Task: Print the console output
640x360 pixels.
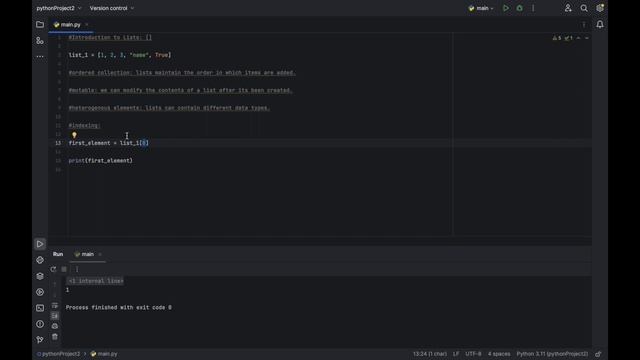Action: pos(55,326)
